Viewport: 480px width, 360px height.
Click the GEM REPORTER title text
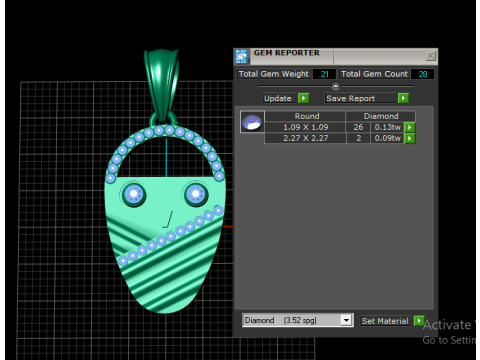click(x=287, y=53)
